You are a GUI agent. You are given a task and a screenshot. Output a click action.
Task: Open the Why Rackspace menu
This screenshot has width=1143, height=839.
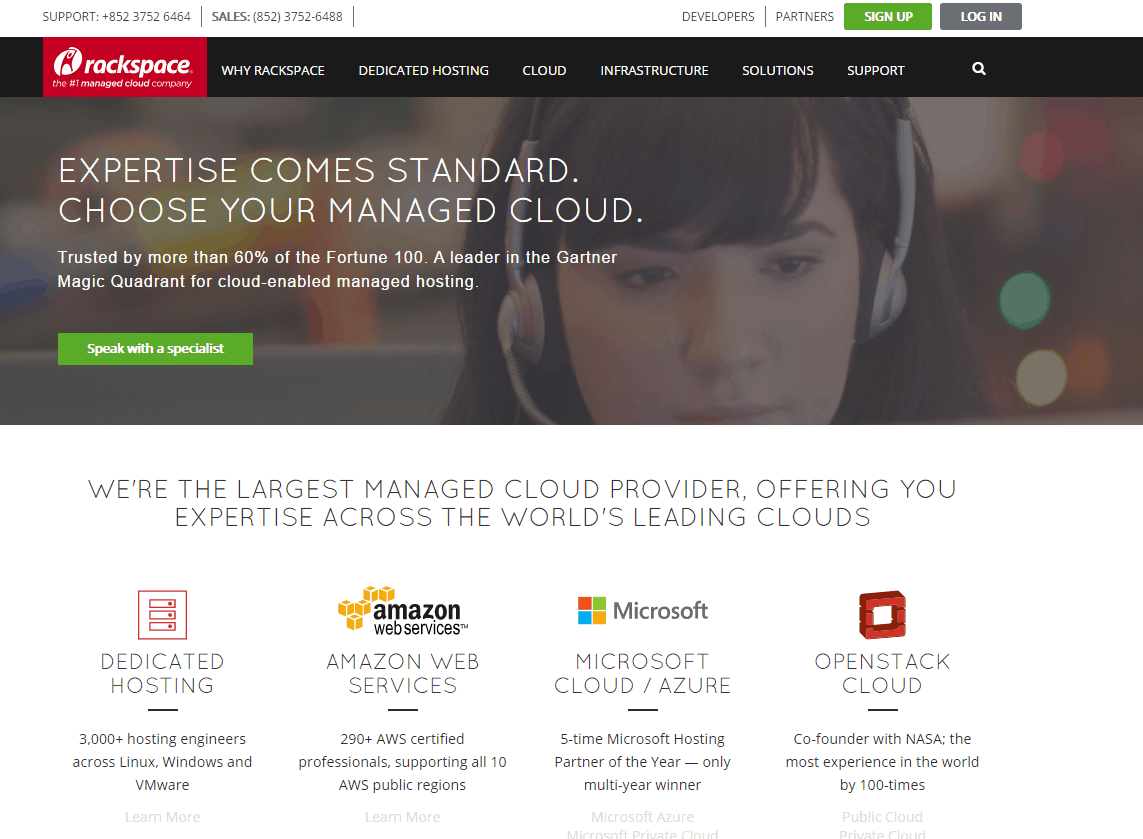tap(273, 71)
